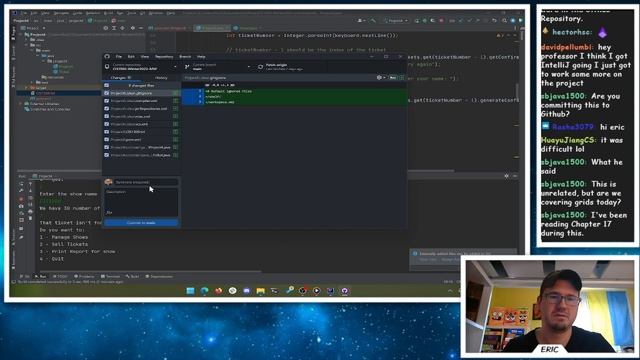Open the Project panel gear options in IntelliJ
This screenshot has height=360, width=640.
(x=132, y=28)
